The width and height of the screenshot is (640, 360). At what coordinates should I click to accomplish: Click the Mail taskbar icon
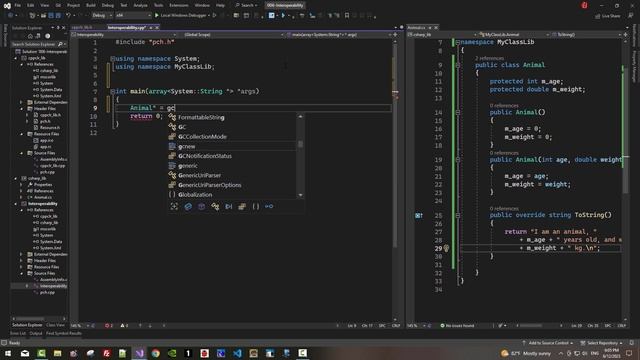(25, 353)
